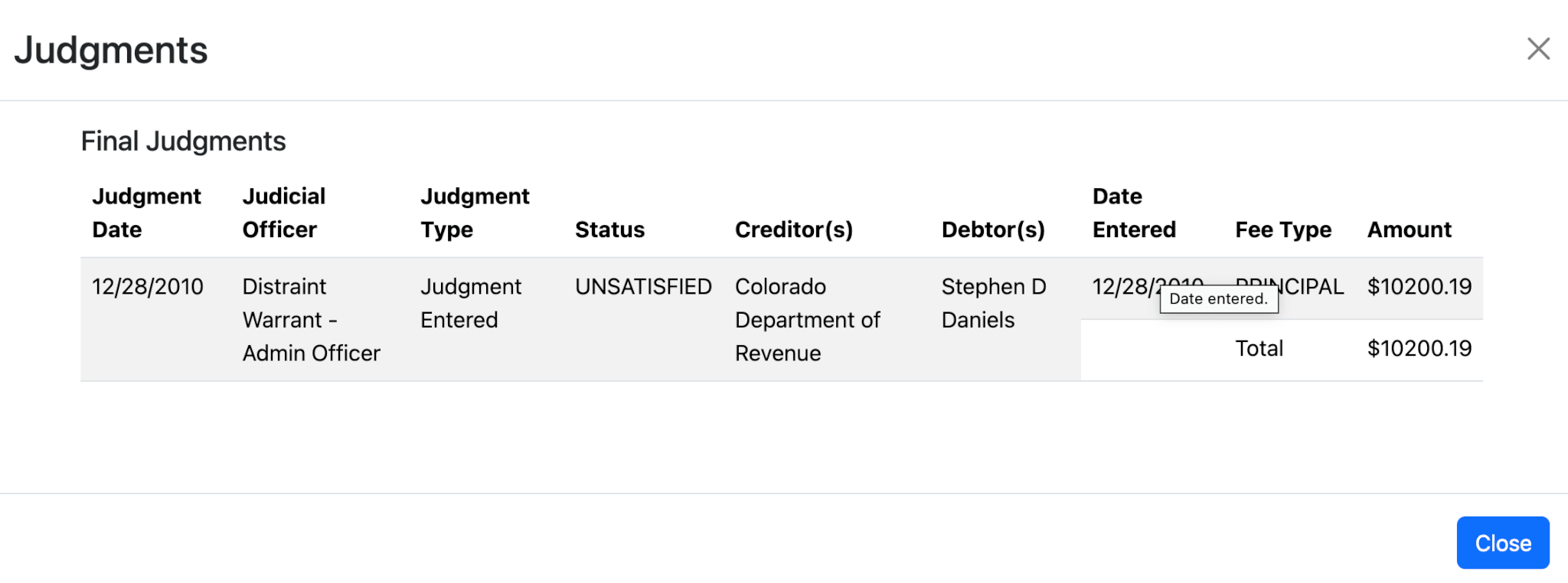
Task: Click the 12/28/2010 judgment date cell
Action: tap(148, 287)
